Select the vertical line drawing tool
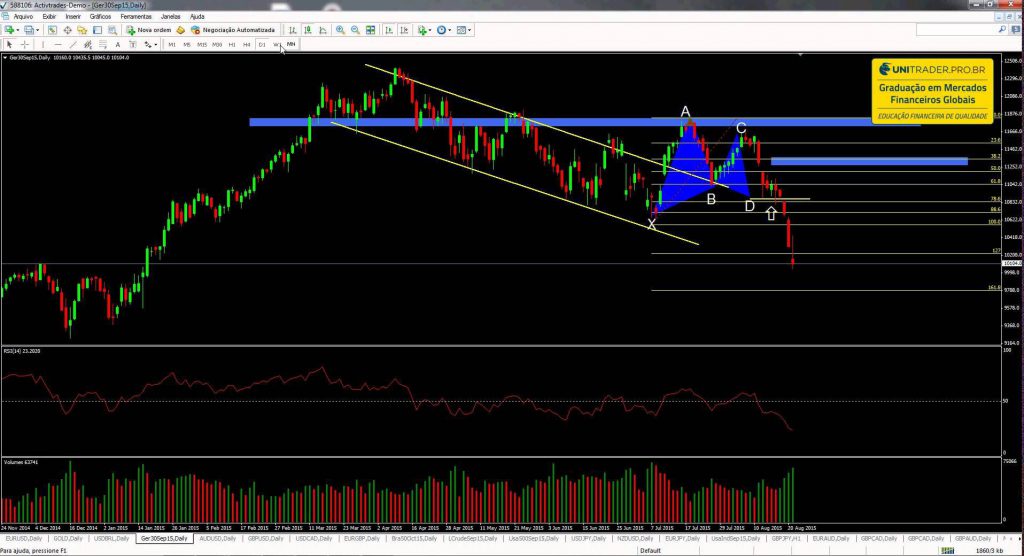The height and width of the screenshot is (556, 1024). 43,44
